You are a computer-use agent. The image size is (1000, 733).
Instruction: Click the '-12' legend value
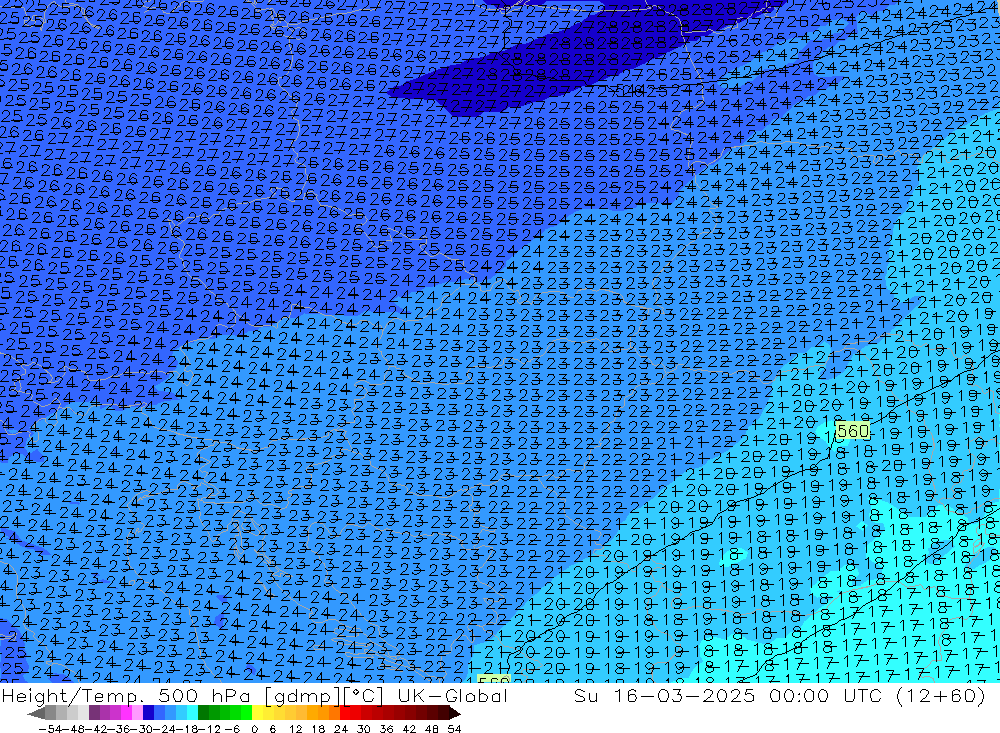[209, 729]
